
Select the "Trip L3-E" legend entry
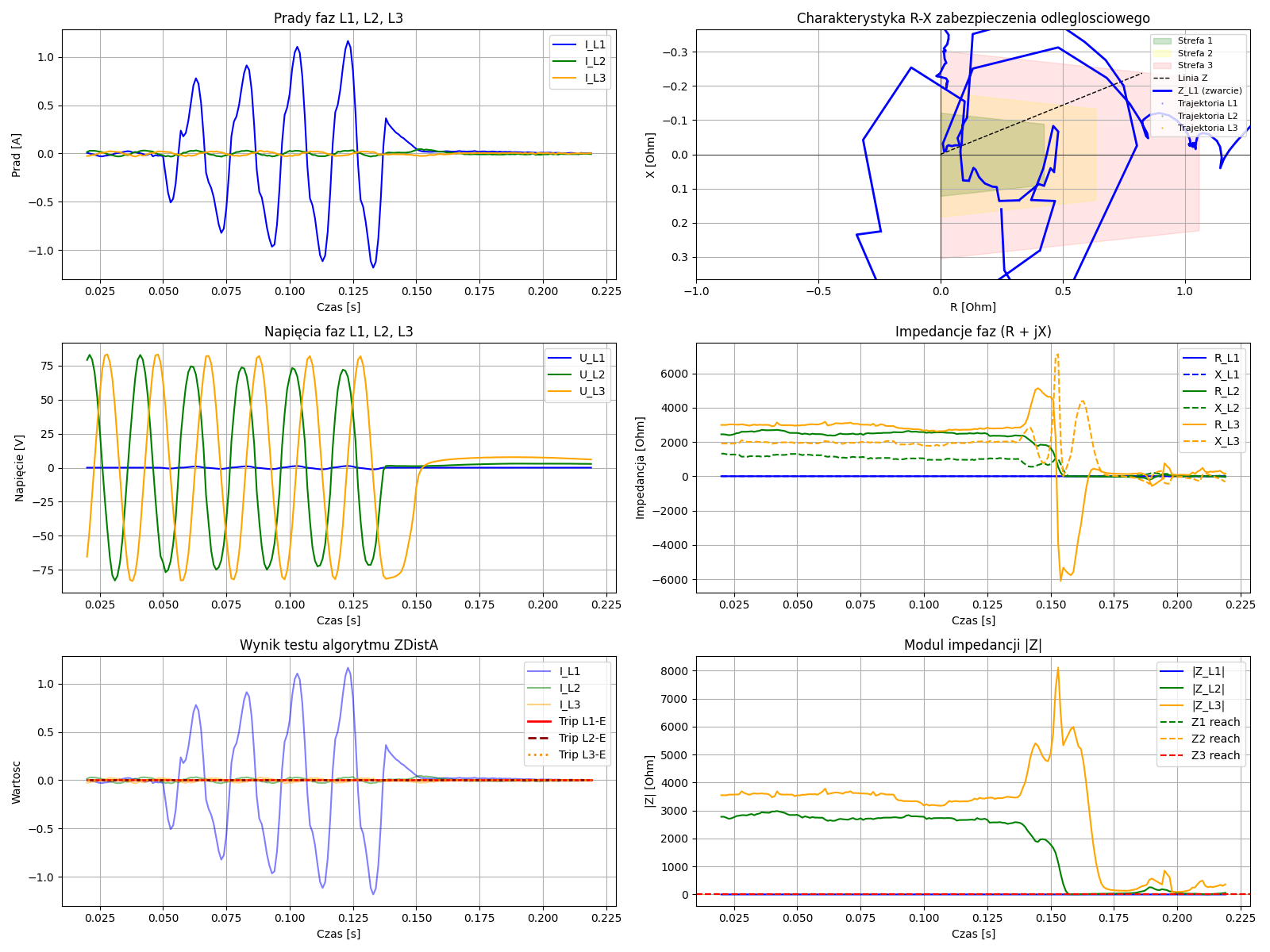point(582,754)
